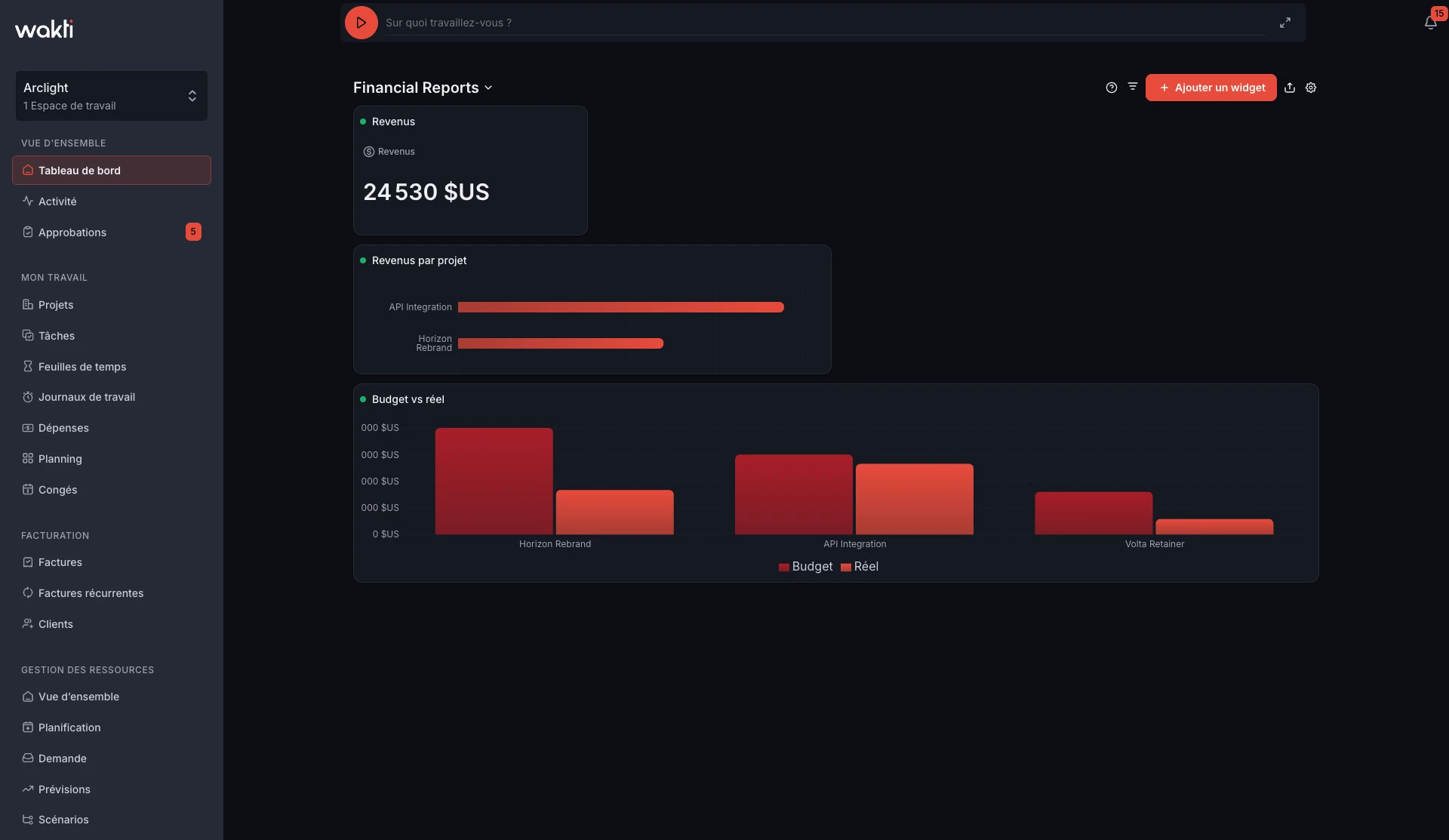This screenshot has height=840, width=1449.
Task: Select the Revenus par projet widget title
Action: pos(419,260)
